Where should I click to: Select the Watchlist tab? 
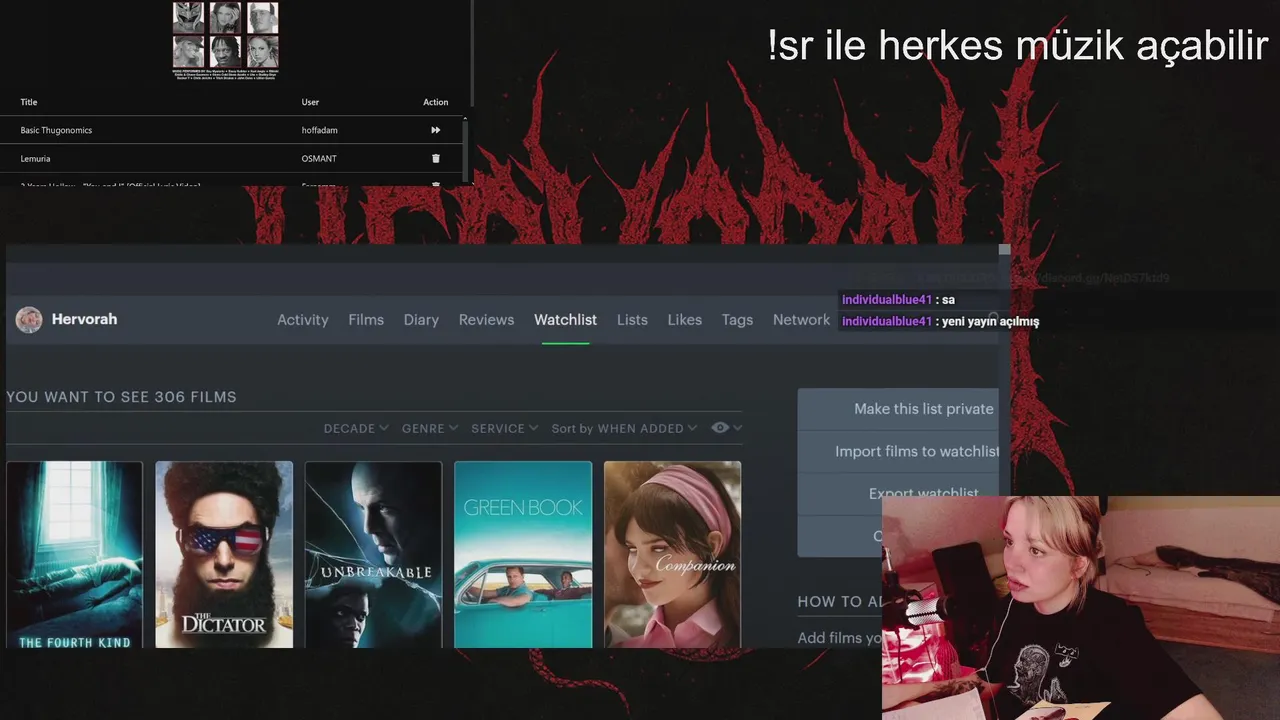tap(565, 320)
